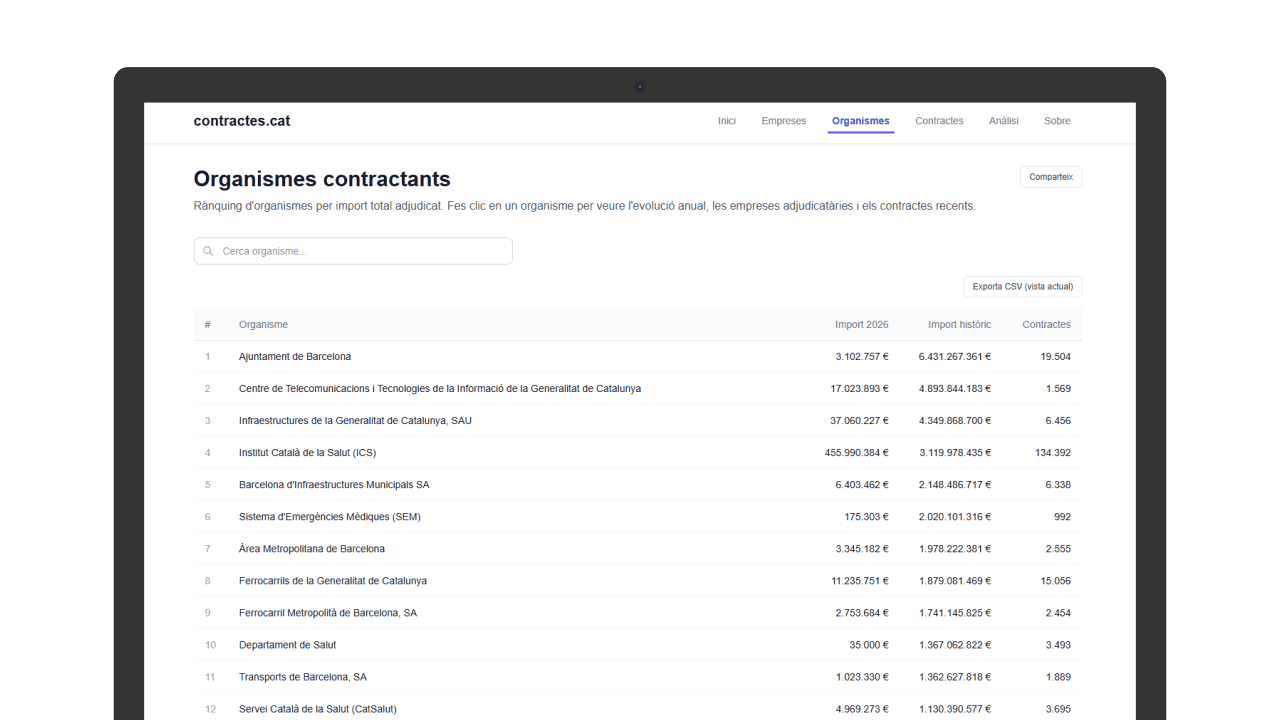Select the Organismes tab
Viewport: 1280px width, 720px height.
tap(860, 121)
